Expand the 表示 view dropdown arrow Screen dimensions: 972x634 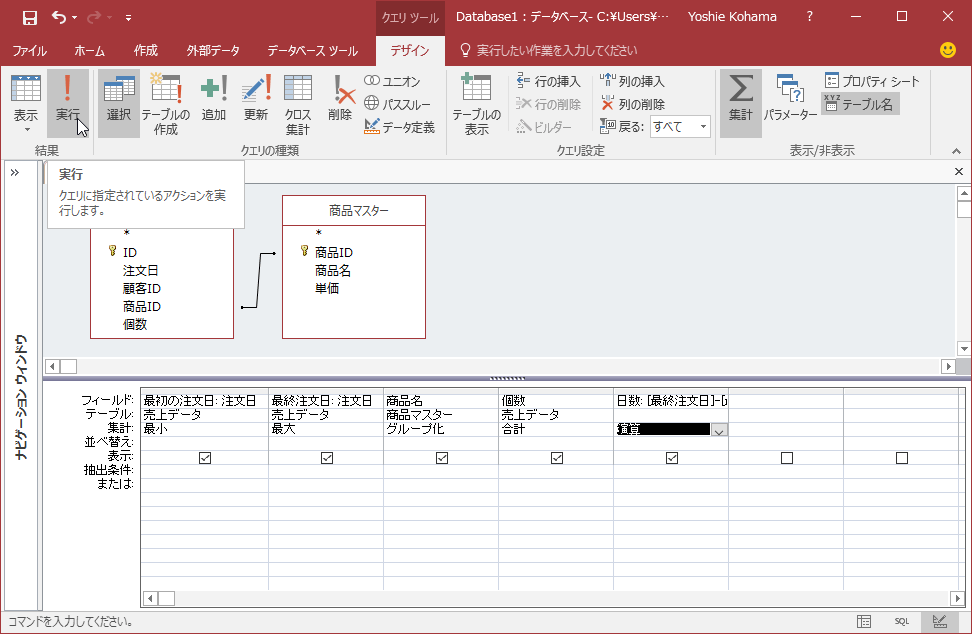pyautogui.click(x=27, y=129)
